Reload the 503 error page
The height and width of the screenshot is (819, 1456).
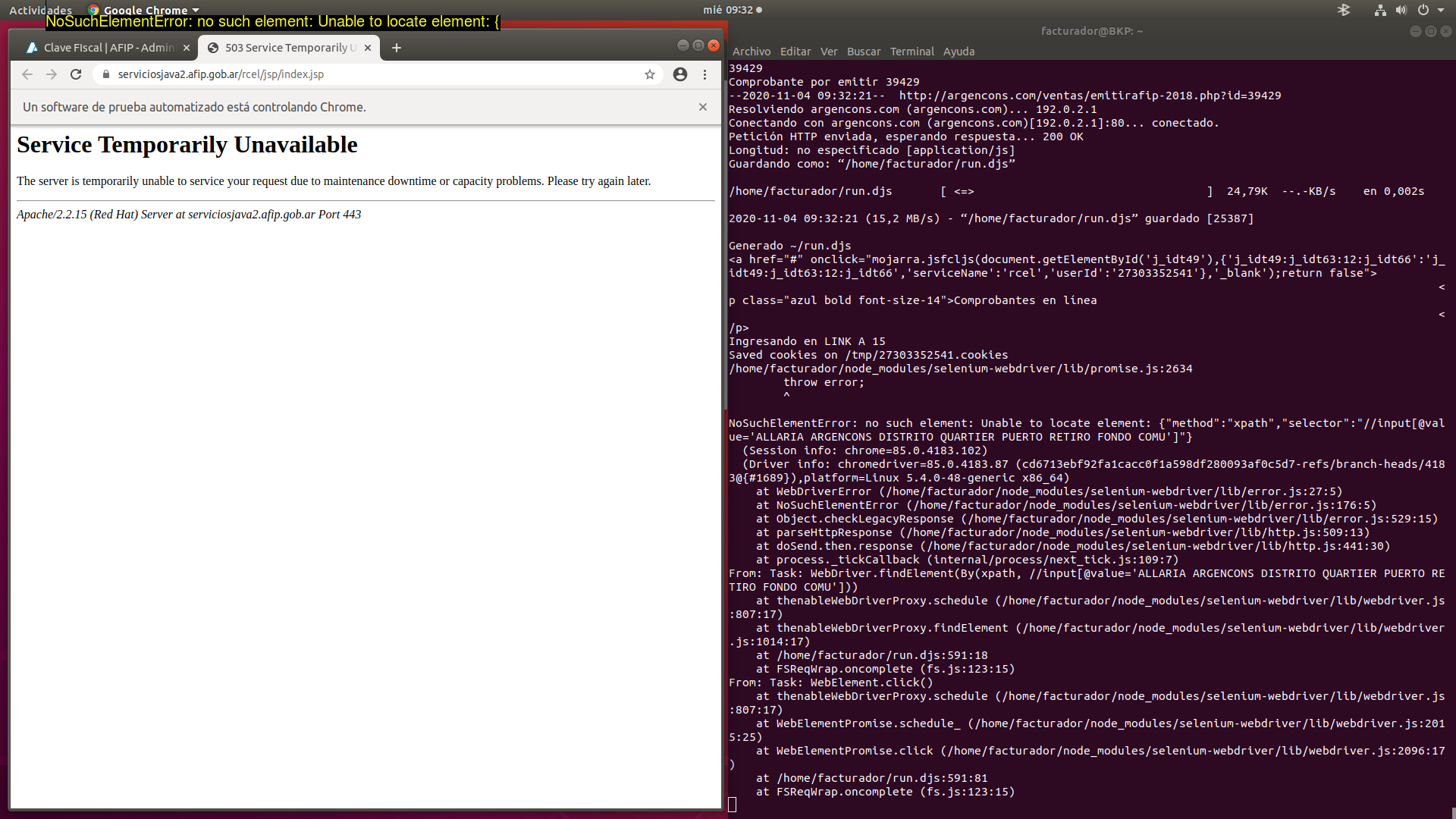76,74
